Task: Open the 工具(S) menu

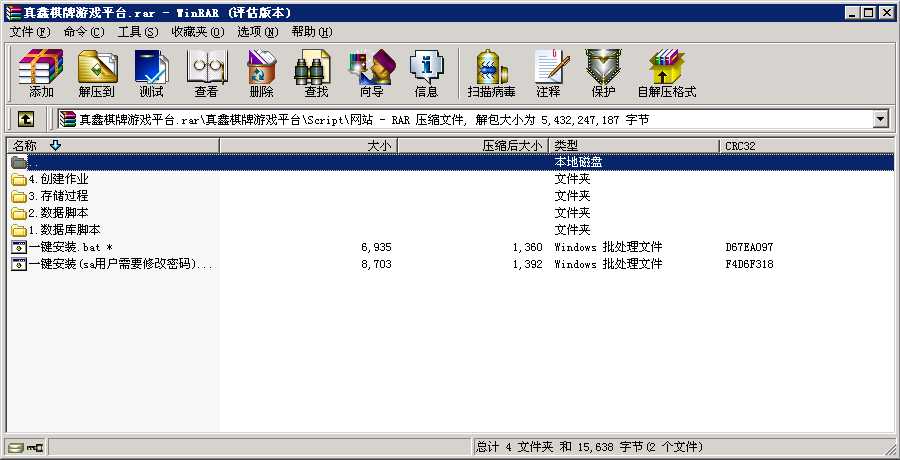Action: point(138,32)
